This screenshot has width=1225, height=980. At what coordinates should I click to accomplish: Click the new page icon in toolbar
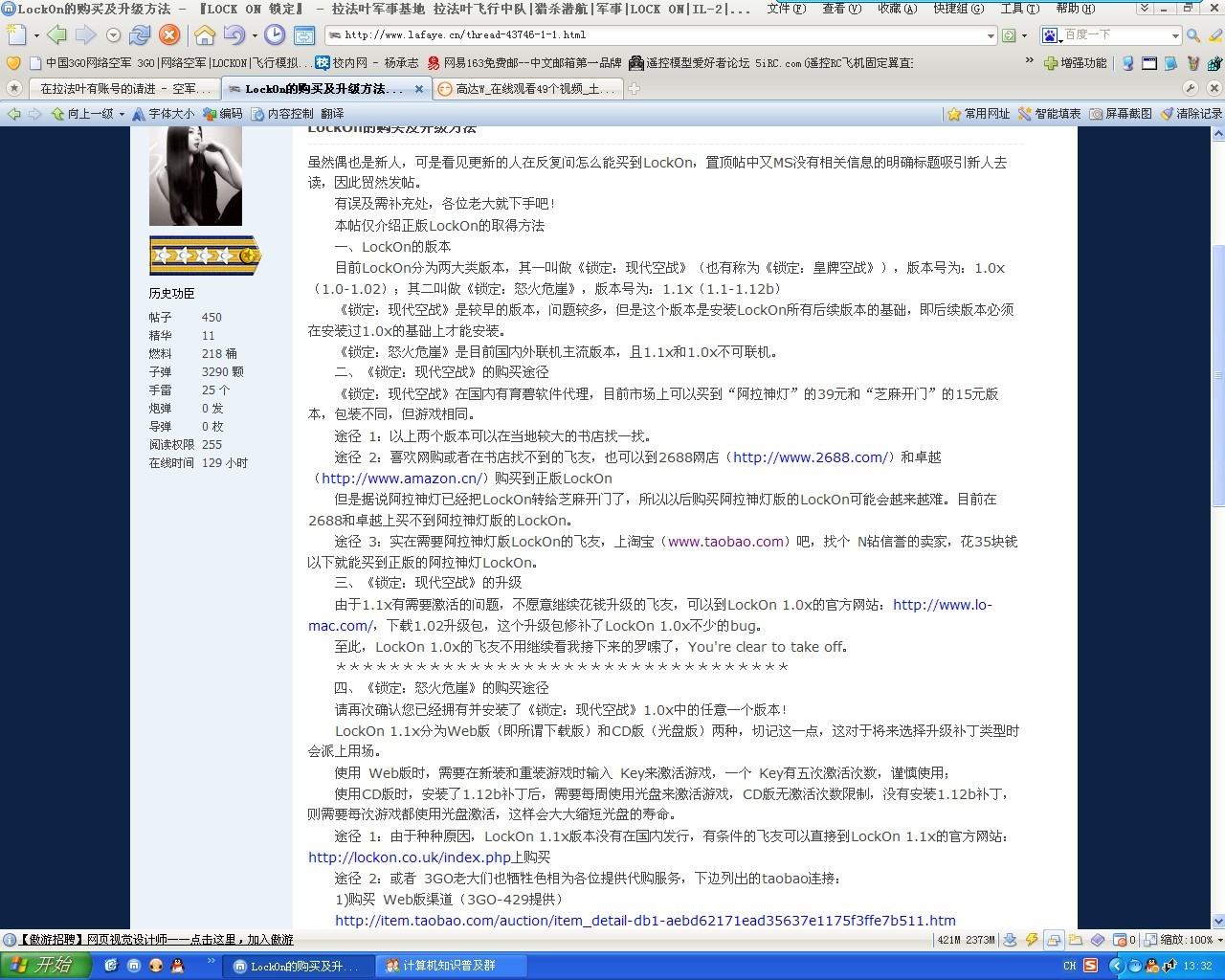(x=16, y=35)
